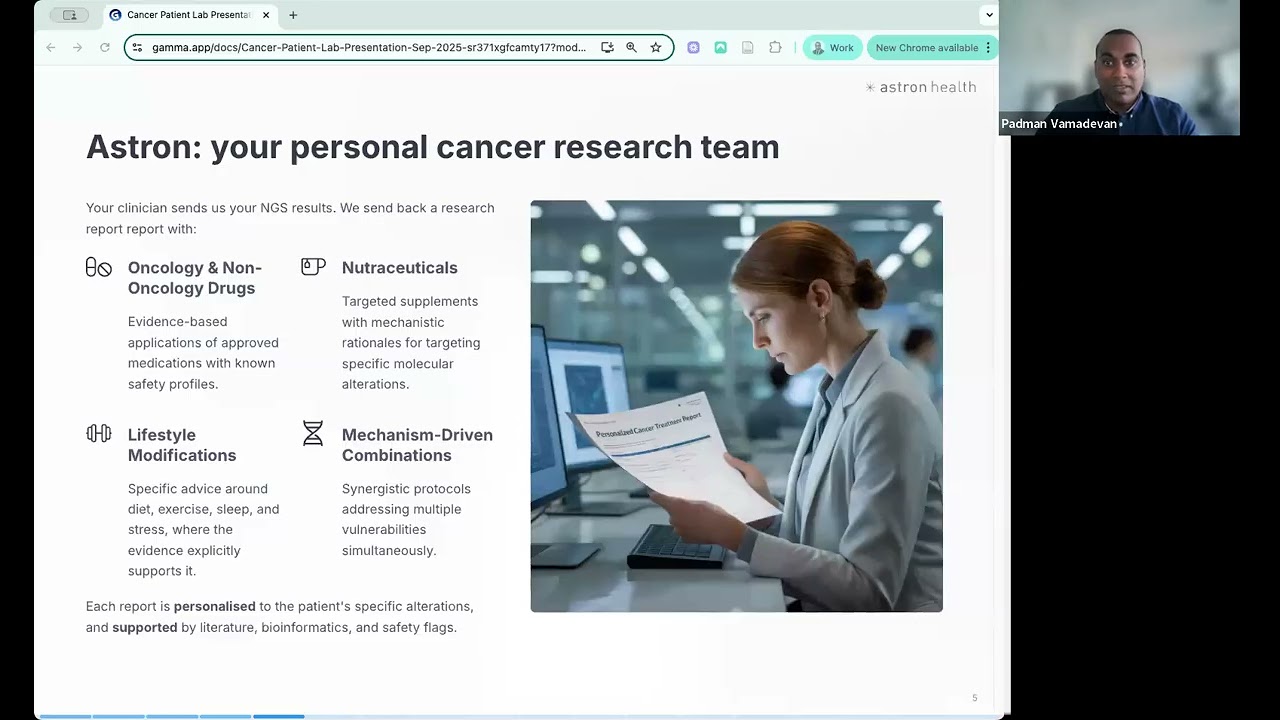Image resolution: width=1280 pixels, height=720 pixels.
Task: Open the zoom magnifier in the address bar
Action: 631,47
